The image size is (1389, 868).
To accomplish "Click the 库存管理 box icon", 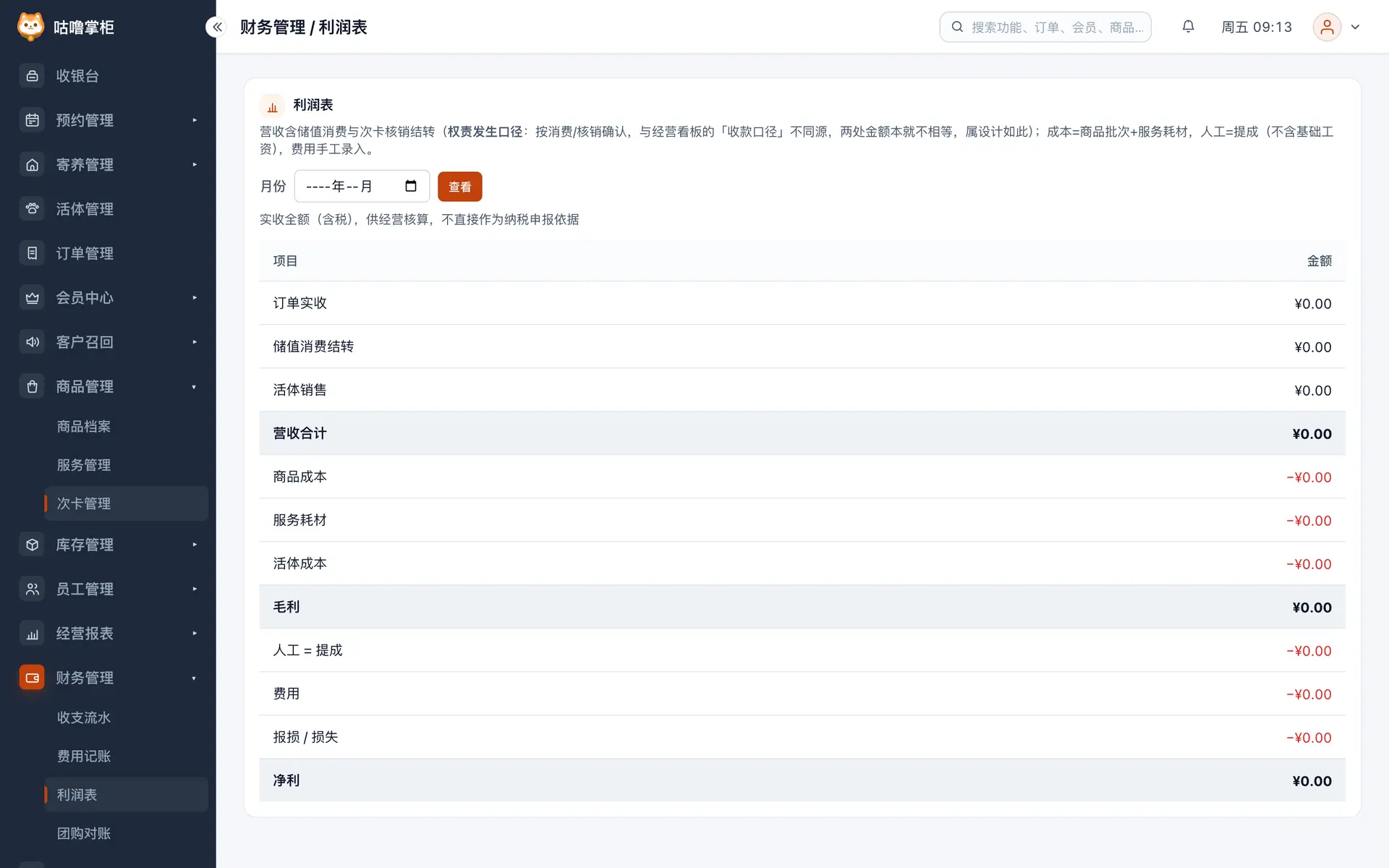I will [32, 545].
